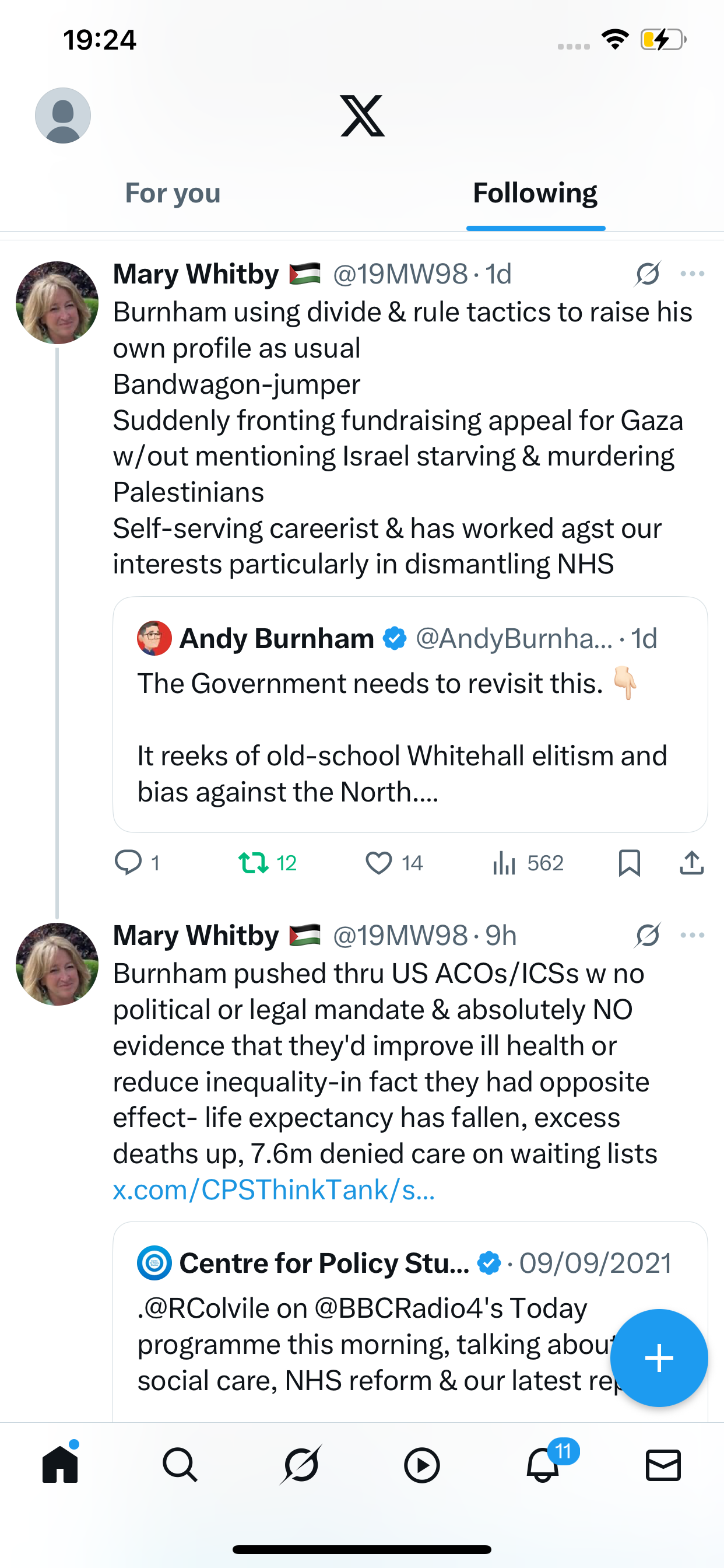
Task: Bookmark the first Mary Whitby post
Action: [x=629, y=863]
